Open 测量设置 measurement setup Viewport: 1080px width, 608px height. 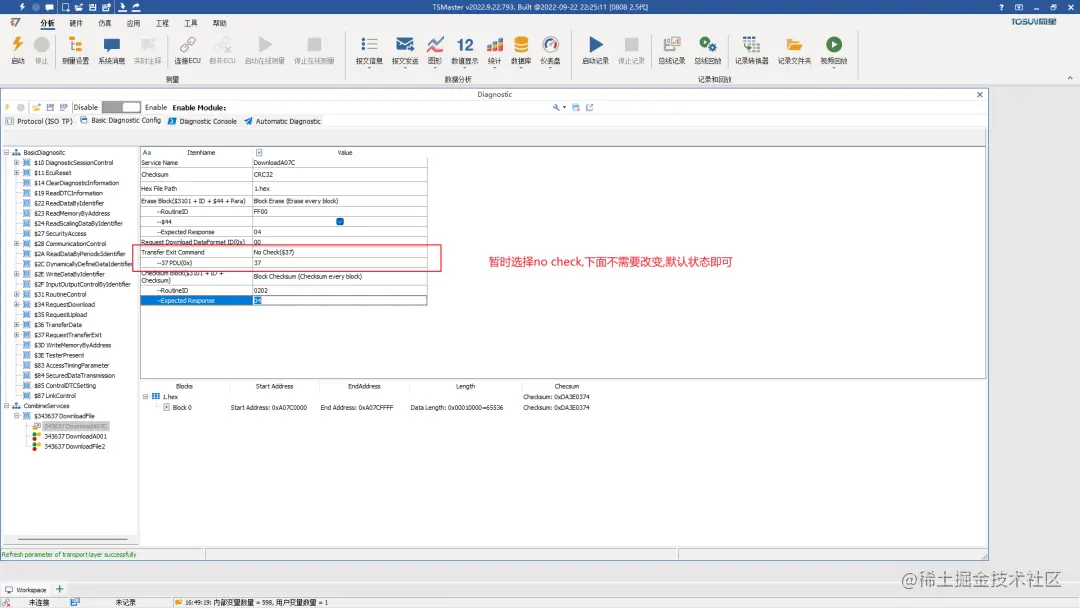75,50
